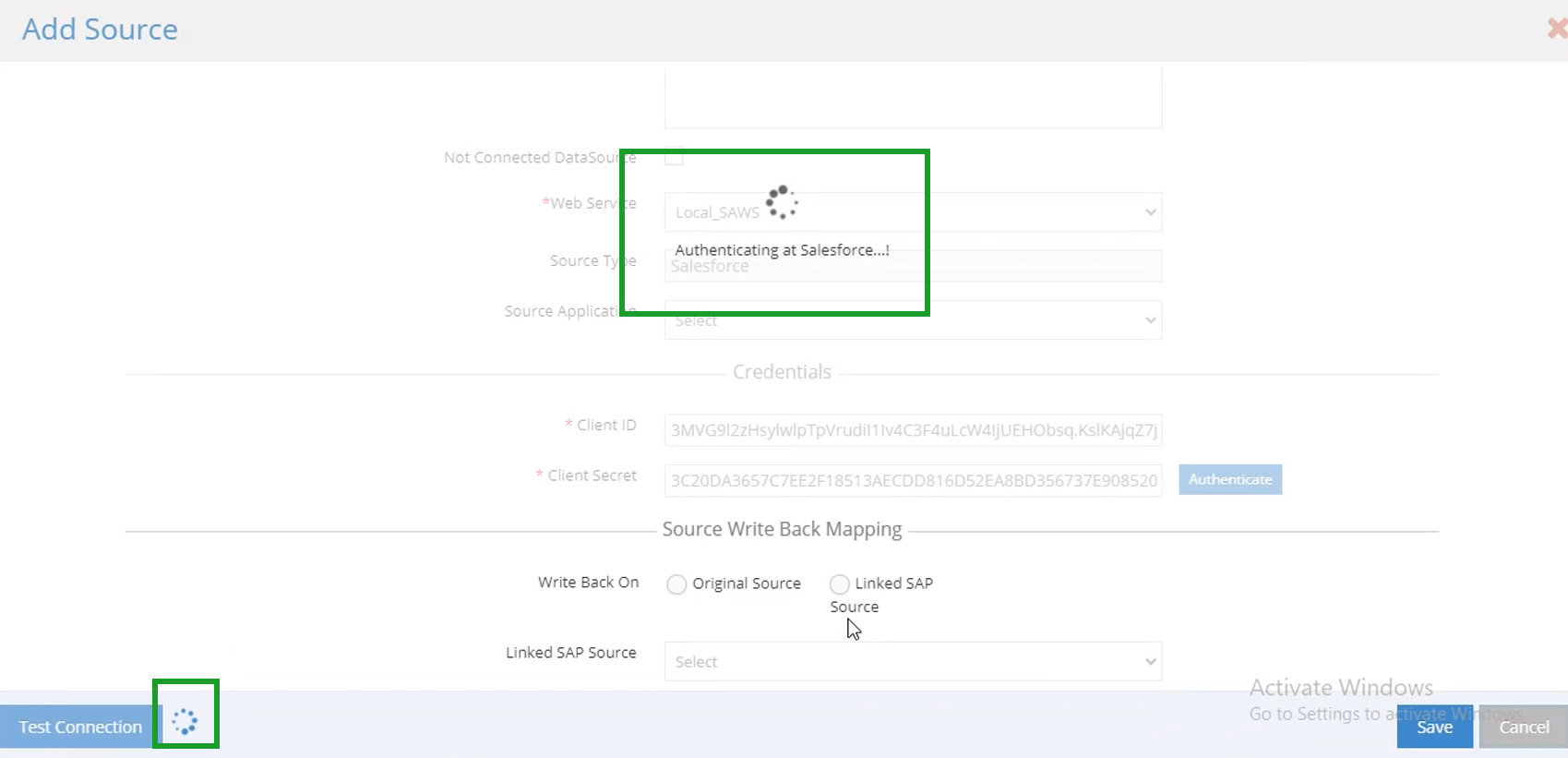
Task: Select the Original Source radio button
Action: 676,584
